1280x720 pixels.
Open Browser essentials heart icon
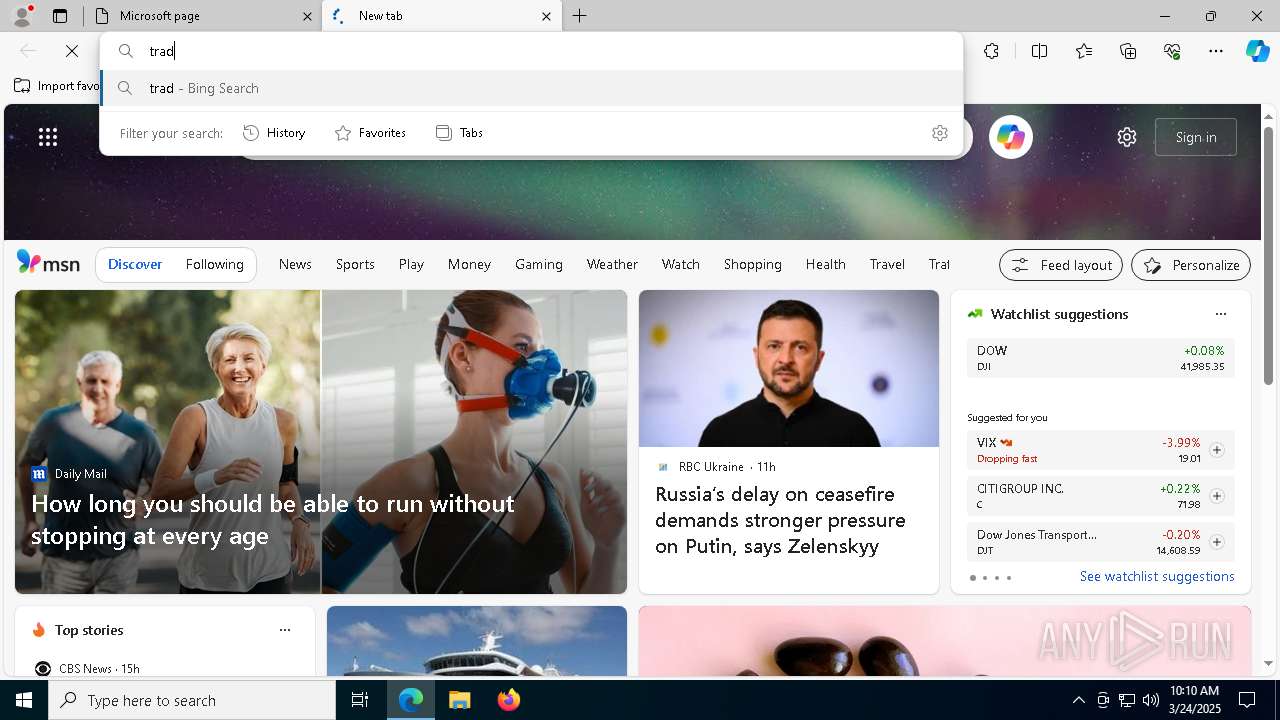tap(1172, 51)
